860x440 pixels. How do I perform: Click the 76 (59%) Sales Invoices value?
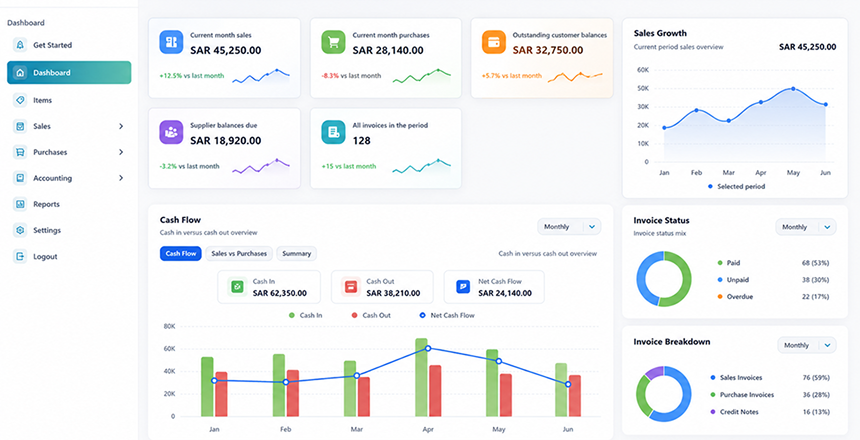pyautogui.click(x=815, y=377)
